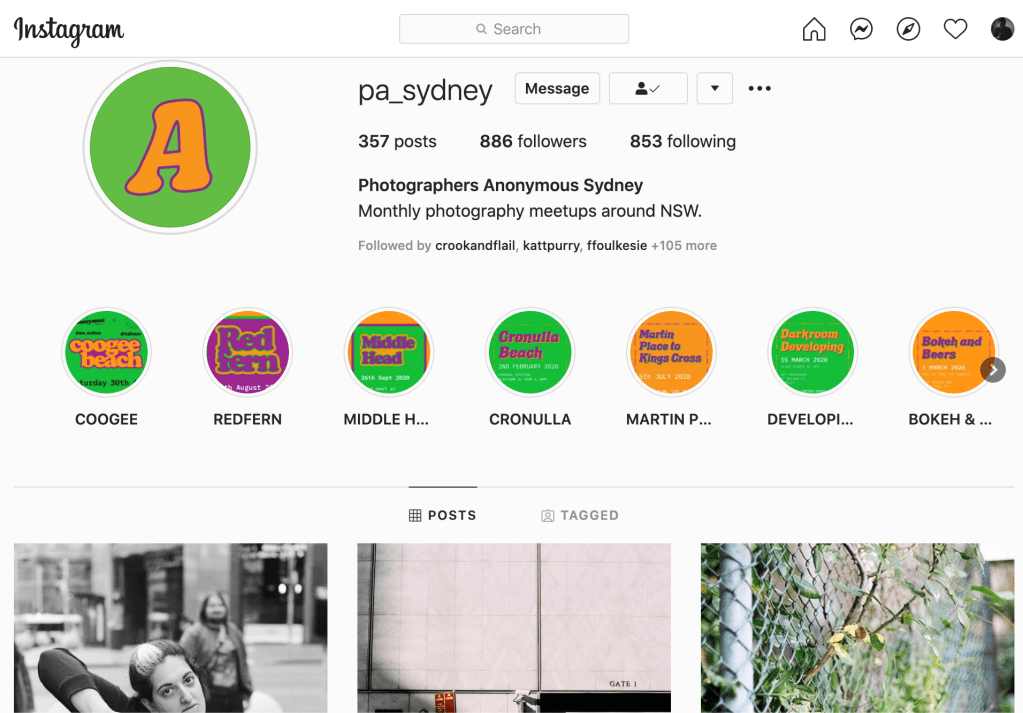This screenshot has width=1023, height=713.
Task: Select the Posts tab
Action: pos(443,515)
